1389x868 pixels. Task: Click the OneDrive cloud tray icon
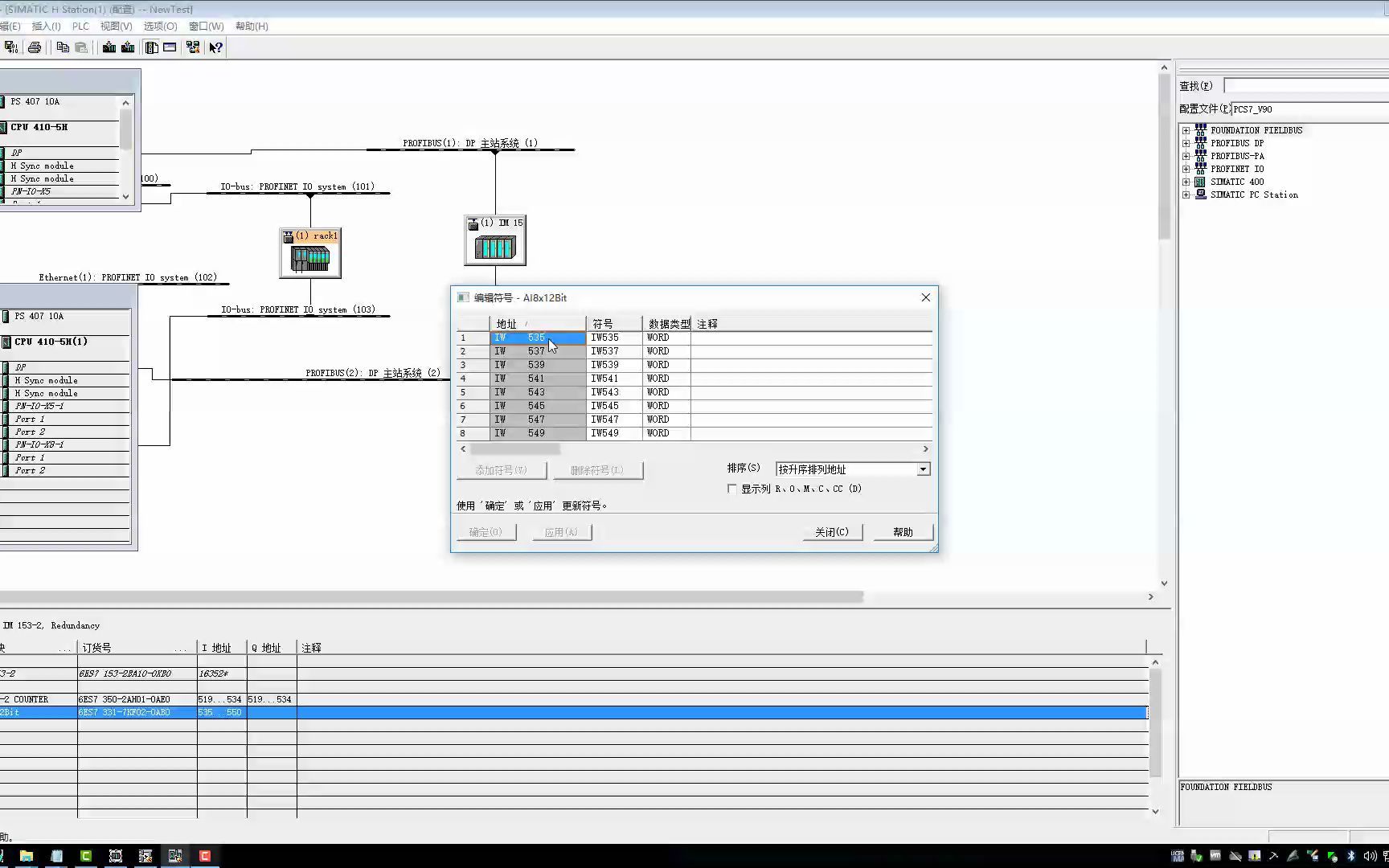click(1235, 856)
